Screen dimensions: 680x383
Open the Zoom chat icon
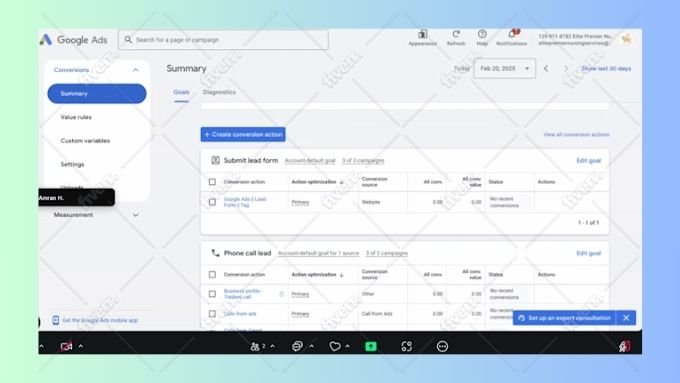click(297, 346)
